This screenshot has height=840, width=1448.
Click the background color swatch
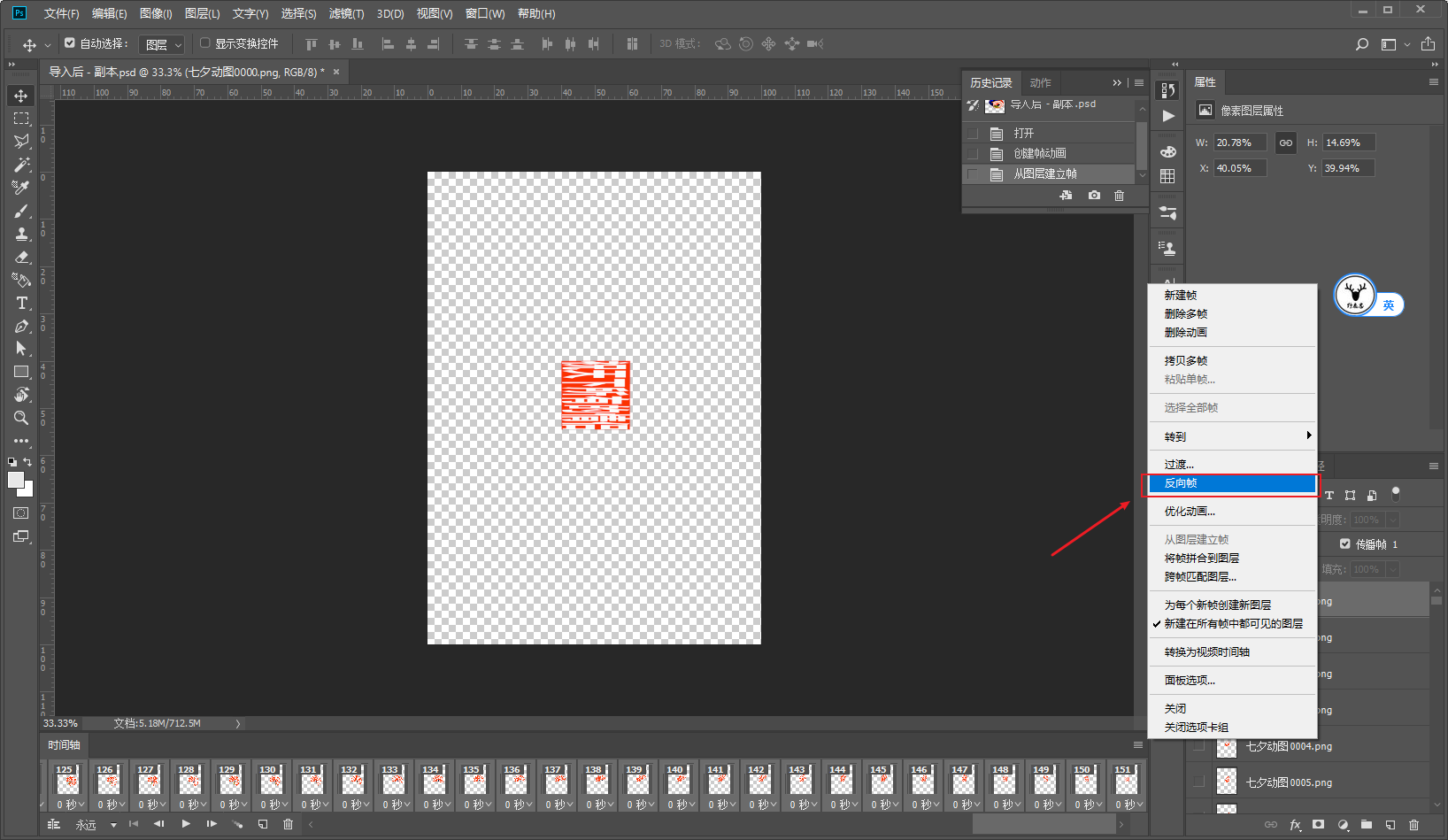(27, 490)
